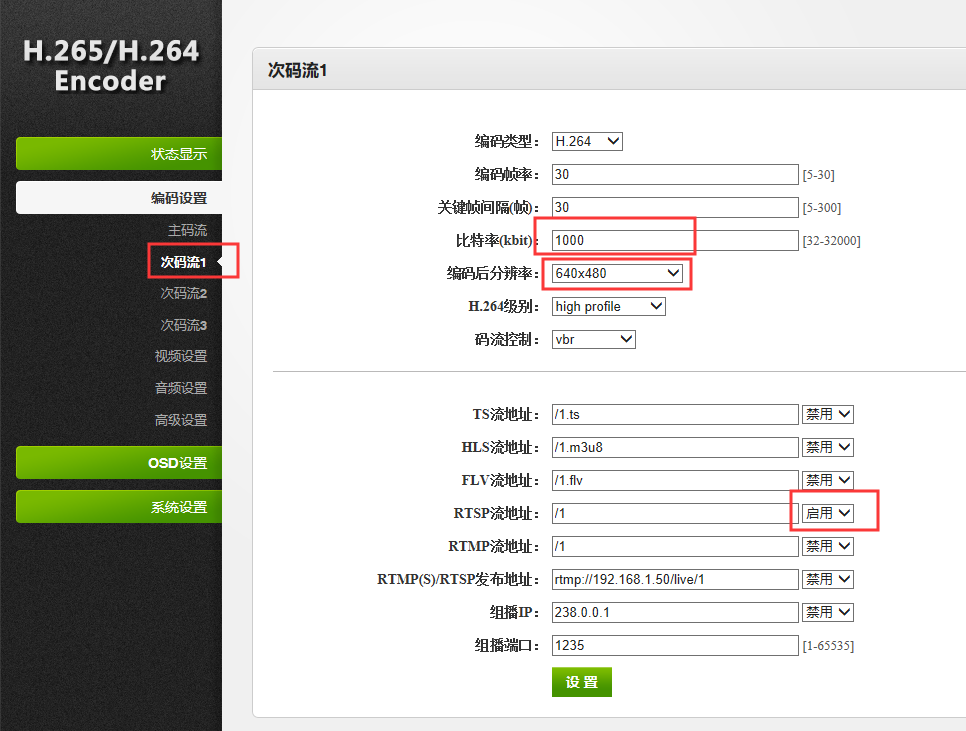This screenshot has width=966, height=731.
Task: Open the 系统设置 system settings menu
Action: (119, 507)
